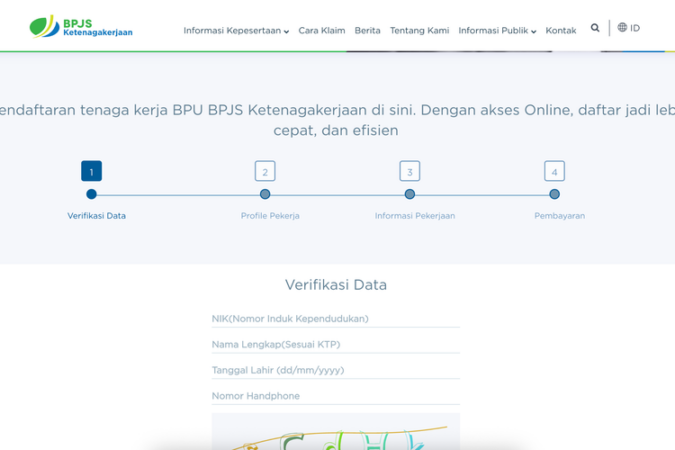
Task: Go to the Berita page
Action: click(367, 30)
